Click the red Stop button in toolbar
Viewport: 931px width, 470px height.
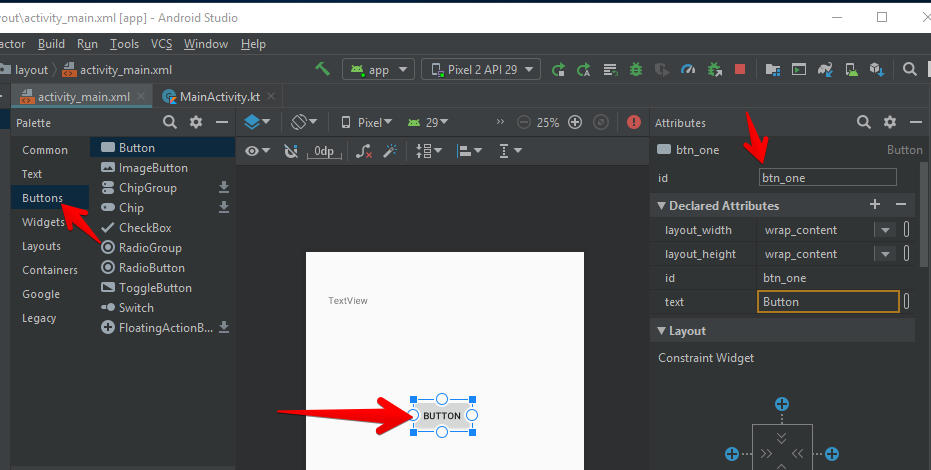point(740,69)
